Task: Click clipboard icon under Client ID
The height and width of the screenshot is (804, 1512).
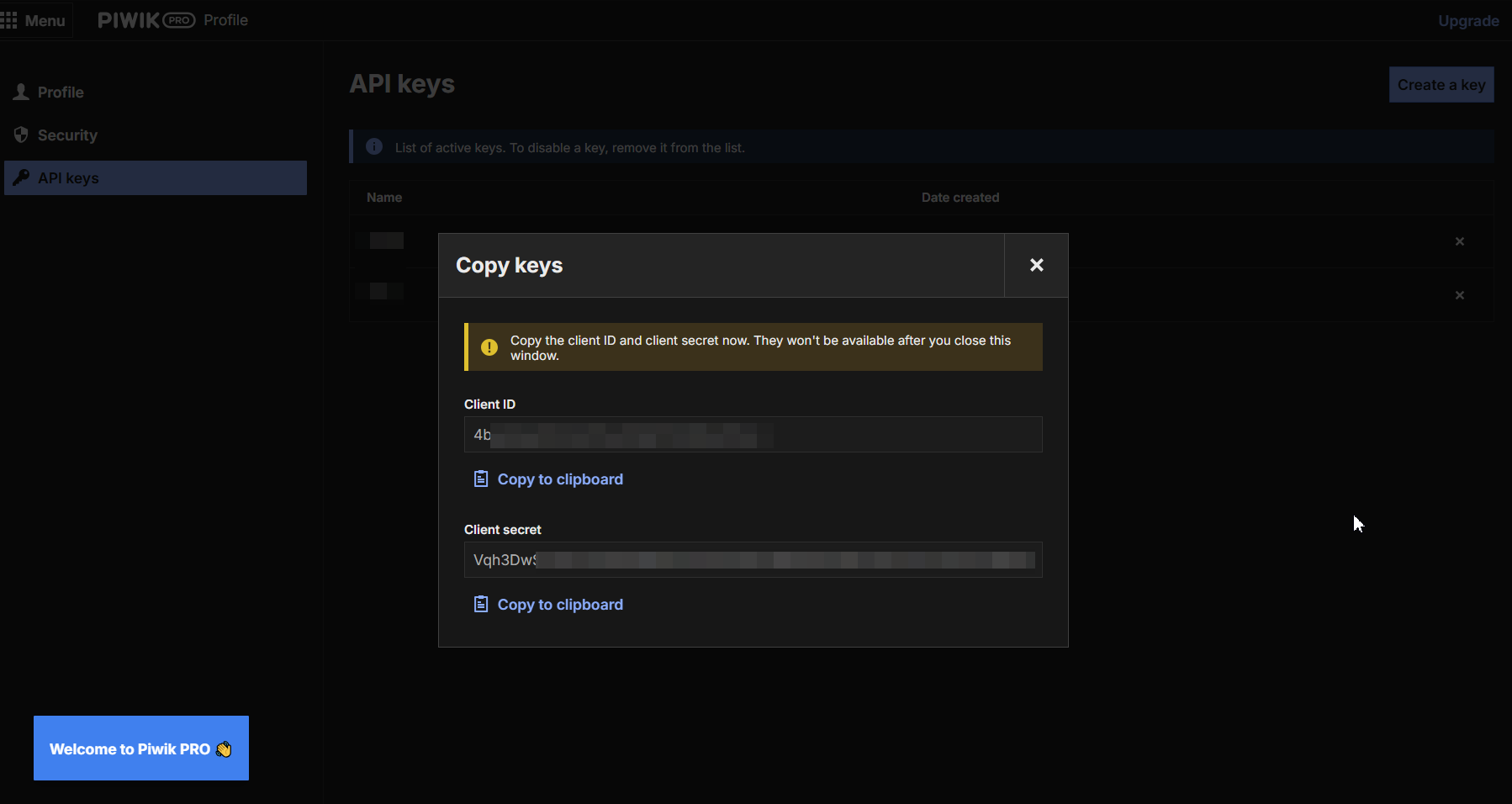Action: (x=481, y=479)
